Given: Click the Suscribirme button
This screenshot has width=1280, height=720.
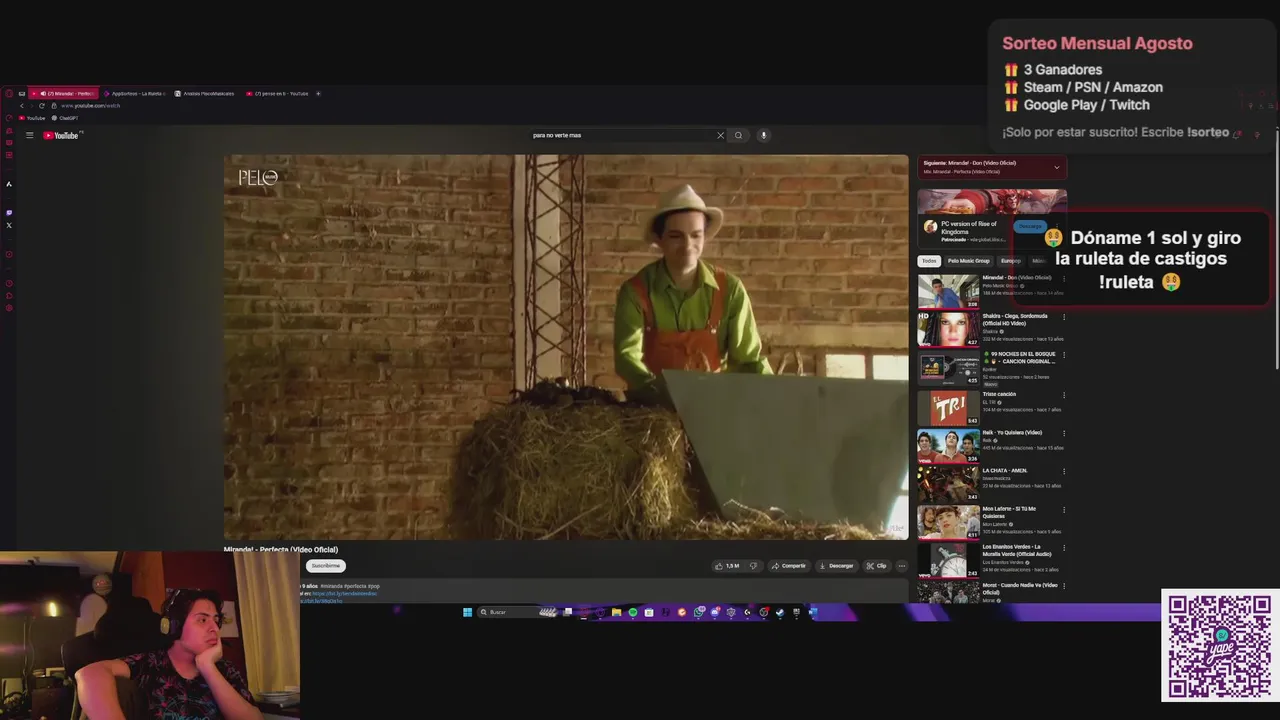Looking at the screenshot, I should pyautogui.click(x=325, y=566).
